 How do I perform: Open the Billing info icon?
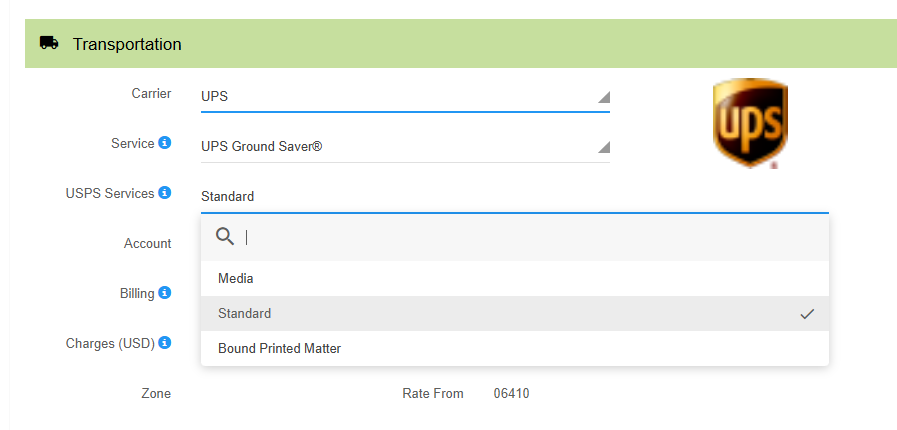(x=165, y=293)
